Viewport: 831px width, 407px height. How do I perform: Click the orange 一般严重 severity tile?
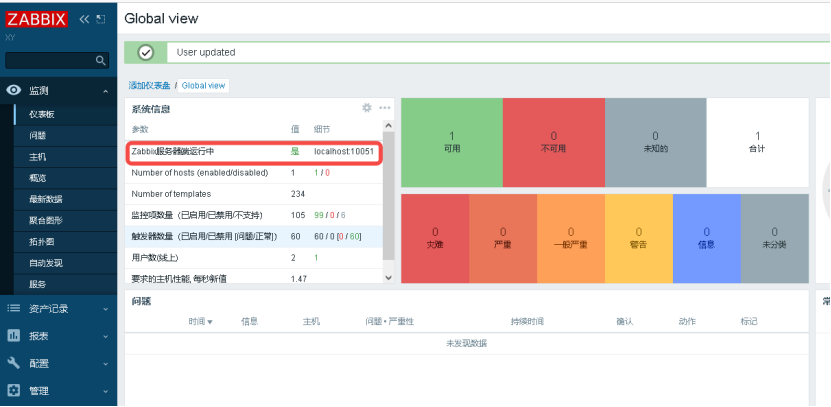pos(571,238)
